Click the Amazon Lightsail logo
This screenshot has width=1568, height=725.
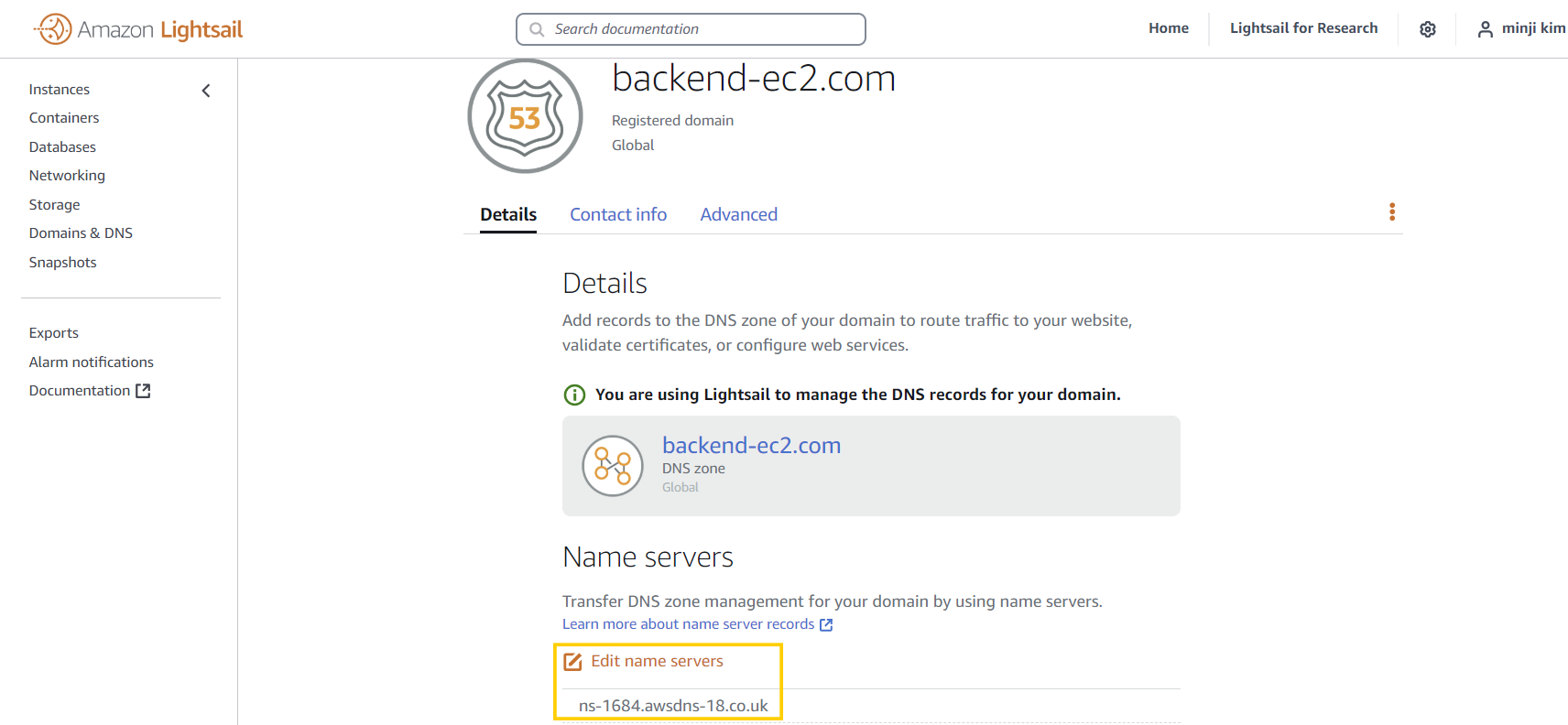[138, 29]
